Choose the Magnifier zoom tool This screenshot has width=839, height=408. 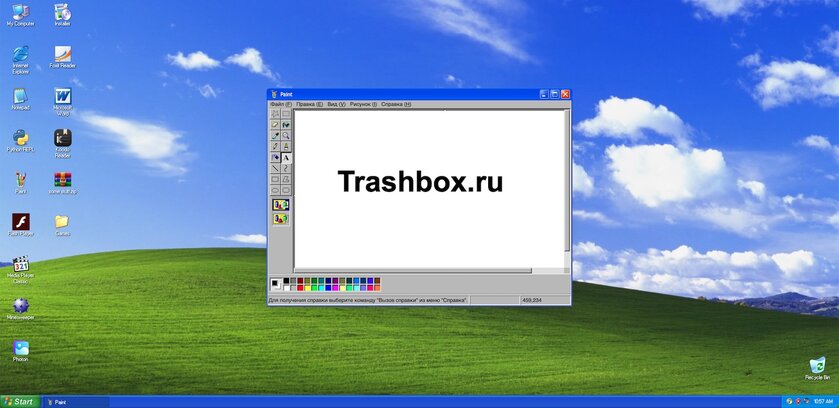pyautogui.click(x=286, y=135)
